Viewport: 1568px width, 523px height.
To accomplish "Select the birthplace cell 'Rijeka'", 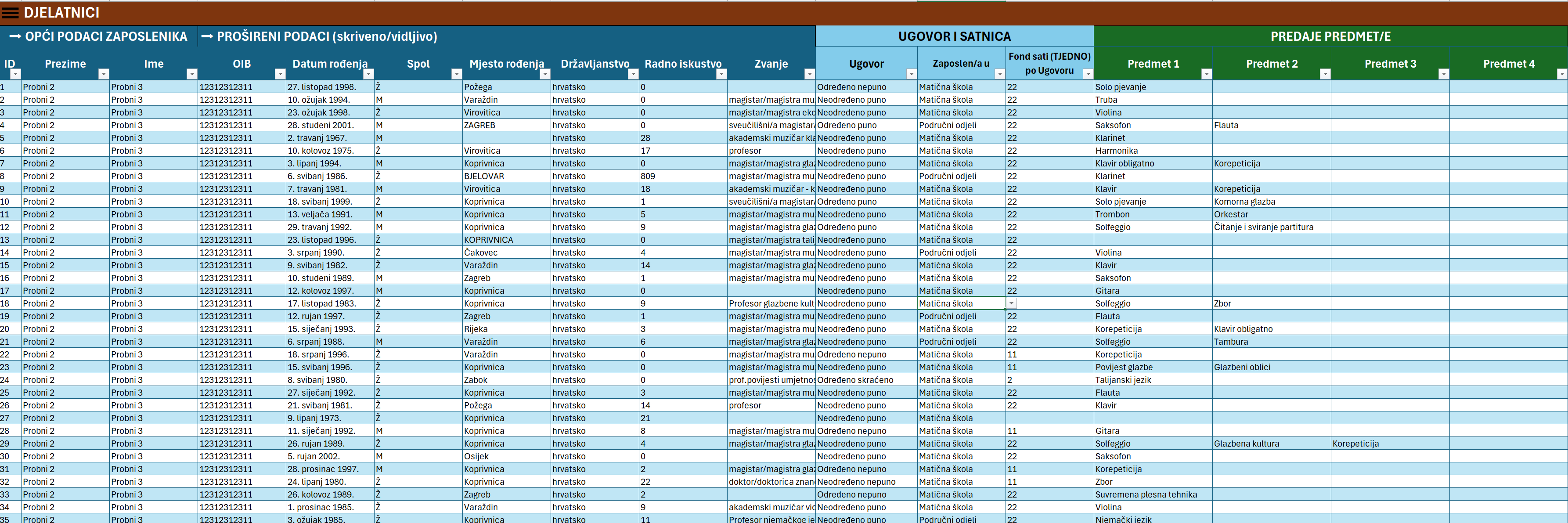I will pyautogui.click(x=506, y=329).
